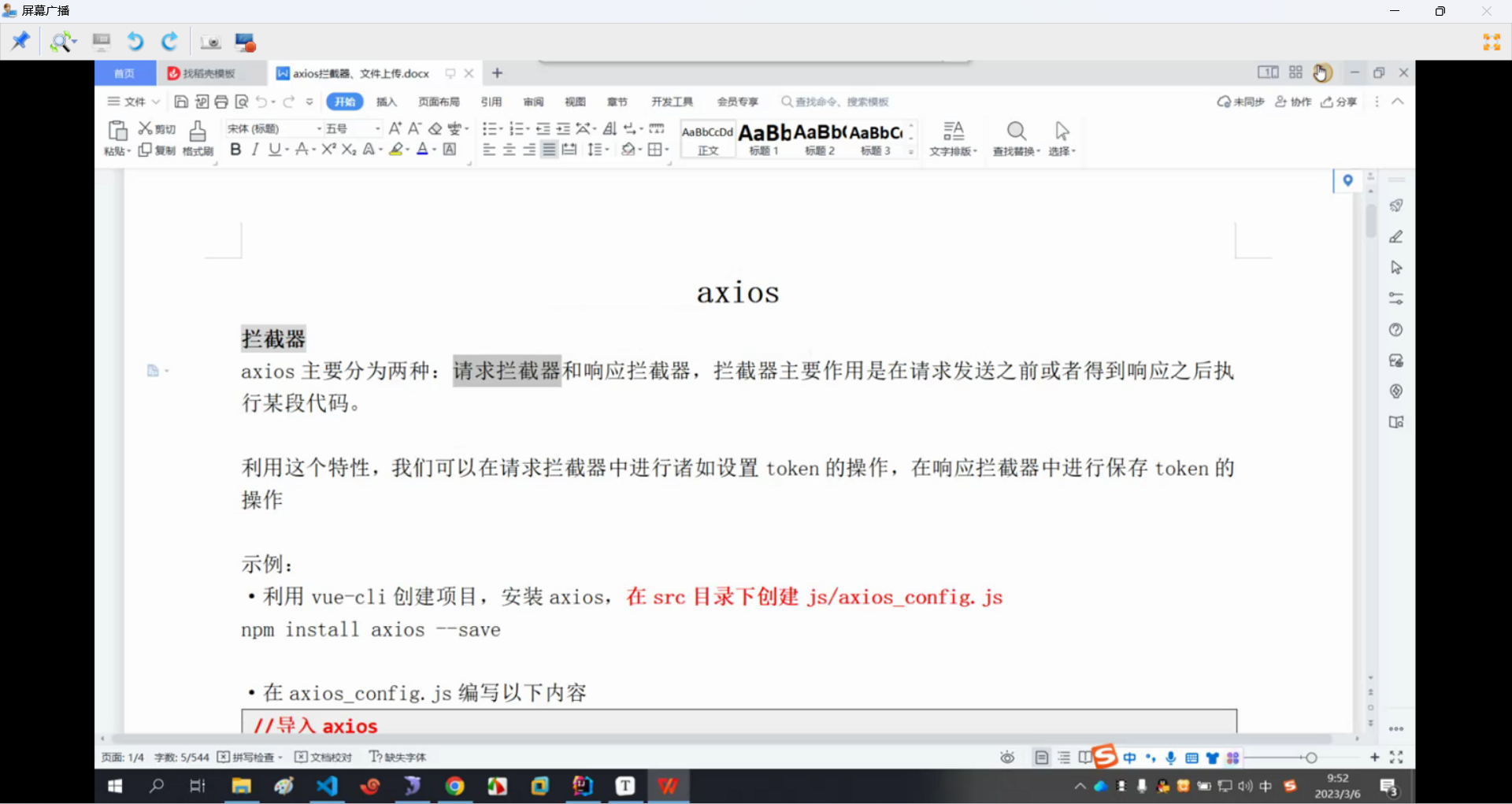Open the font size dropdown 五号
This screenshot has height=804, width=1512.
[352, 128]
